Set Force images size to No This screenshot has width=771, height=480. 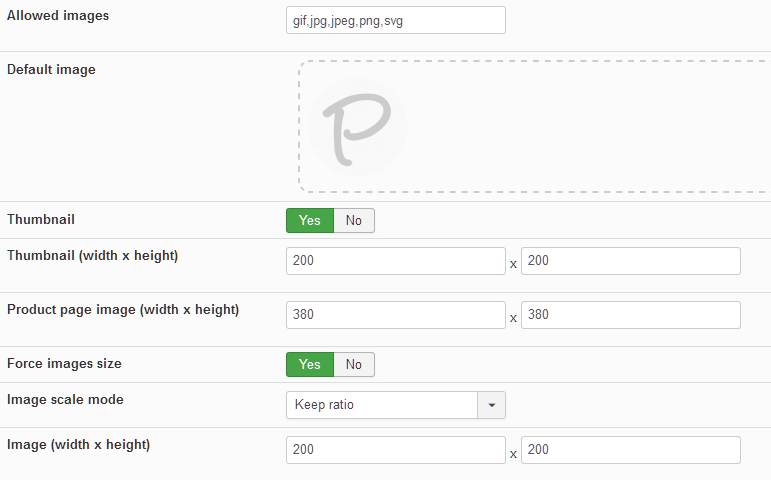click(x=354, y=364)
